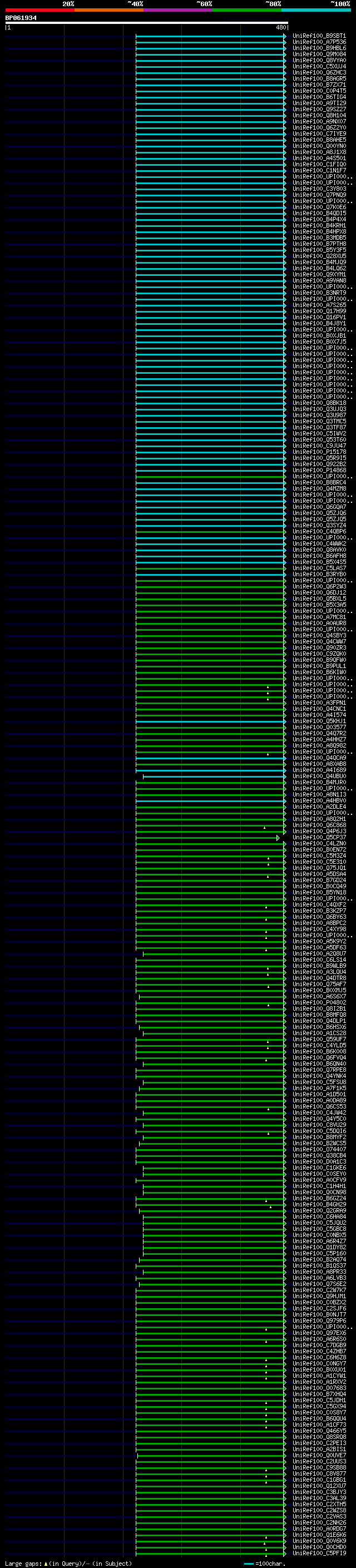
Task: Select hit label UniRef100_B0EN72
Action: [319, 849]
